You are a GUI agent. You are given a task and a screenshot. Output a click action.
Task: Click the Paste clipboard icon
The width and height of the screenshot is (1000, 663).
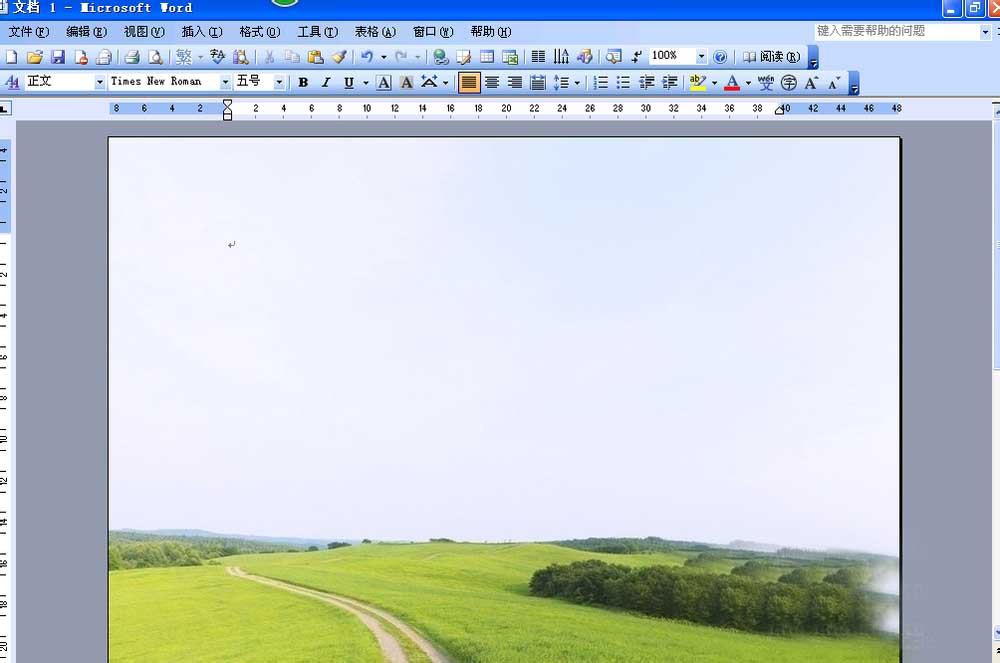(315, 57)
